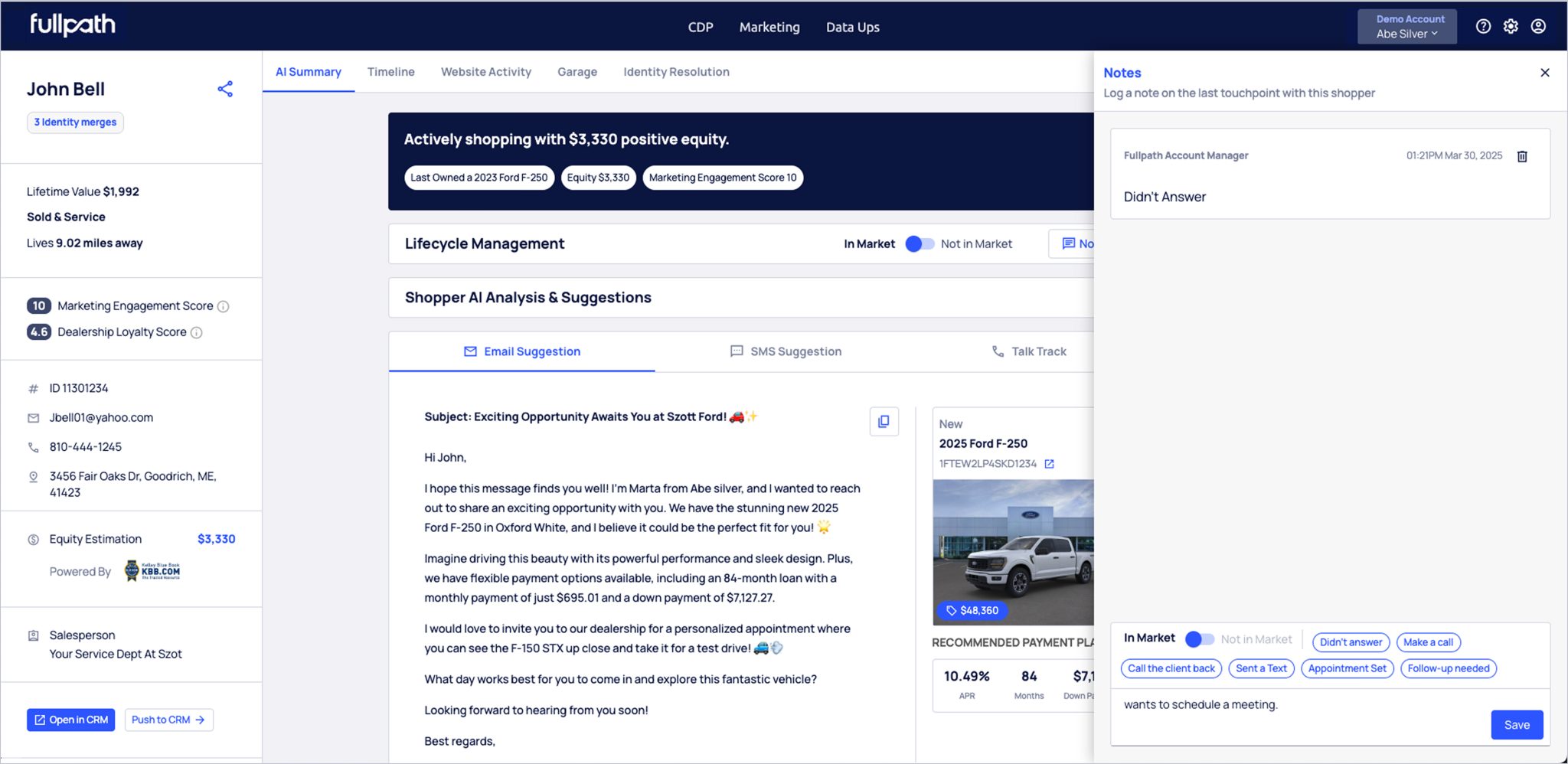Image resolution: width=1568 pixels, height=764 pixels.
Task: Open the help question mark icon
Action: point(1483,27)
